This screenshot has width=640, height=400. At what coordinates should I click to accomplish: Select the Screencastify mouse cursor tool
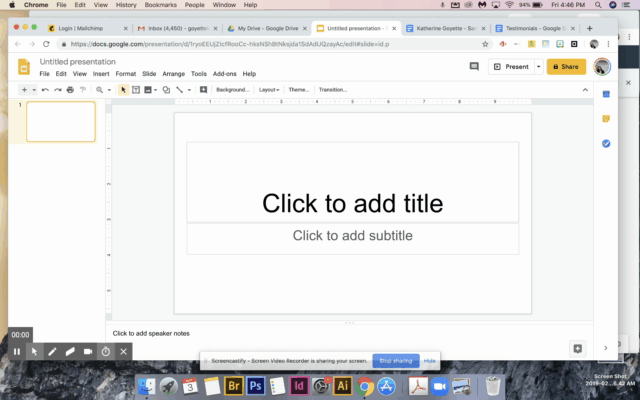tap(34, 351)
